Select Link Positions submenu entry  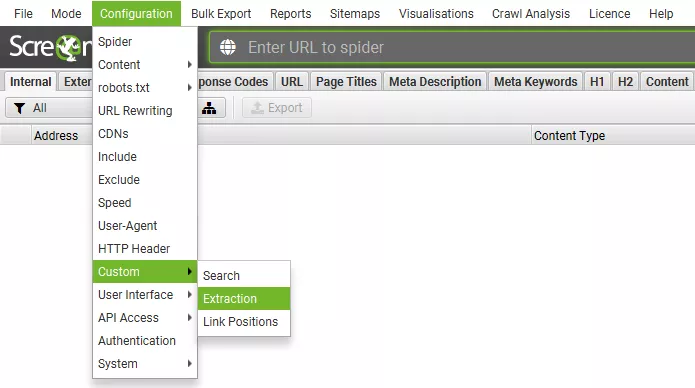coord(244,321)
